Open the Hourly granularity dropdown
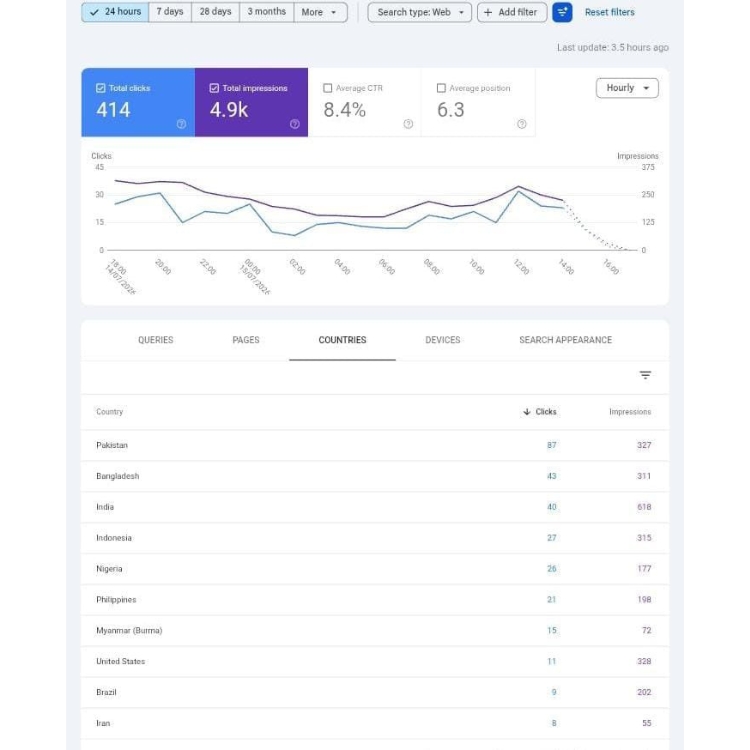 pos(627,88)
